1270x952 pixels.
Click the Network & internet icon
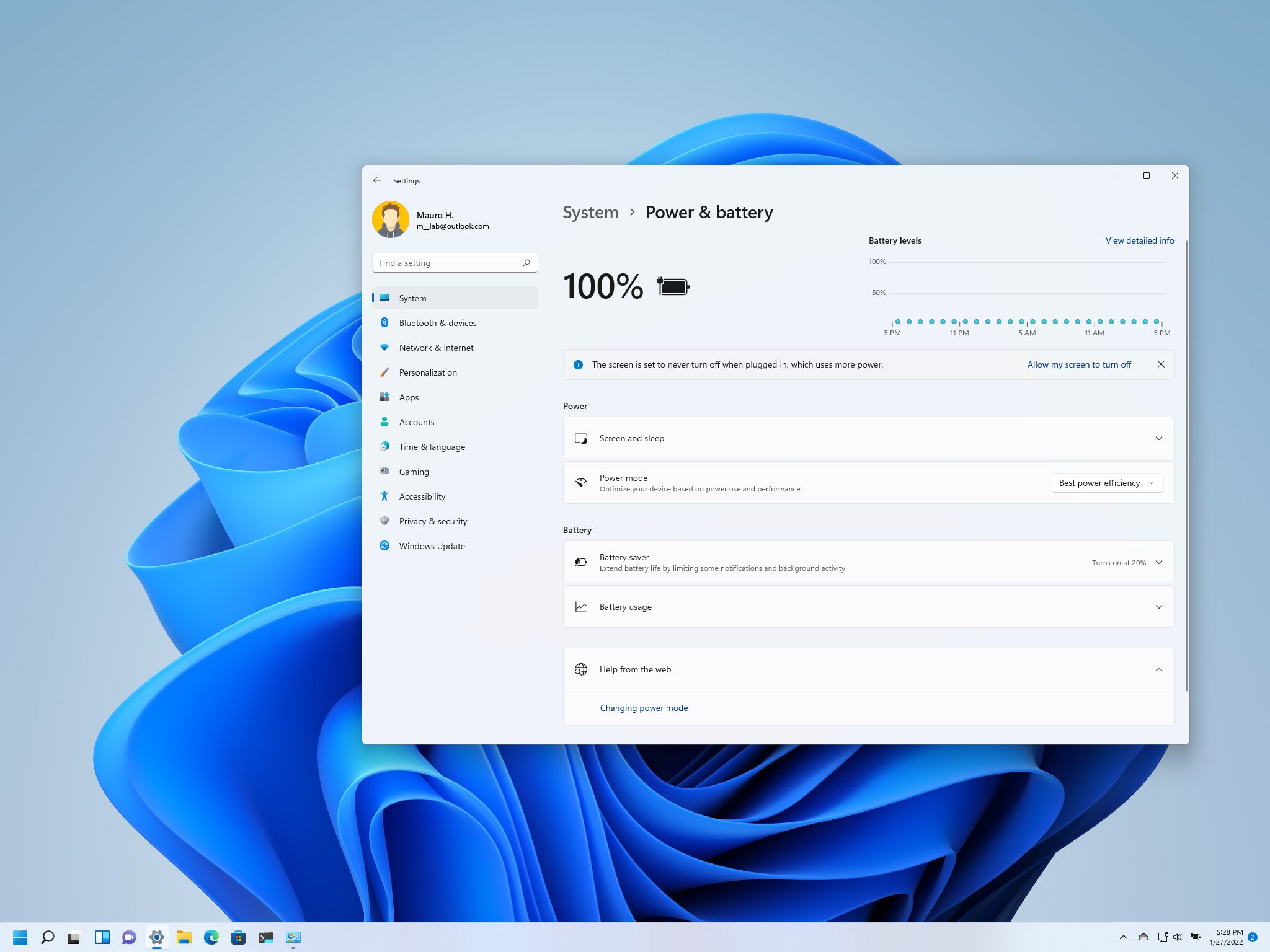(385, 347)
